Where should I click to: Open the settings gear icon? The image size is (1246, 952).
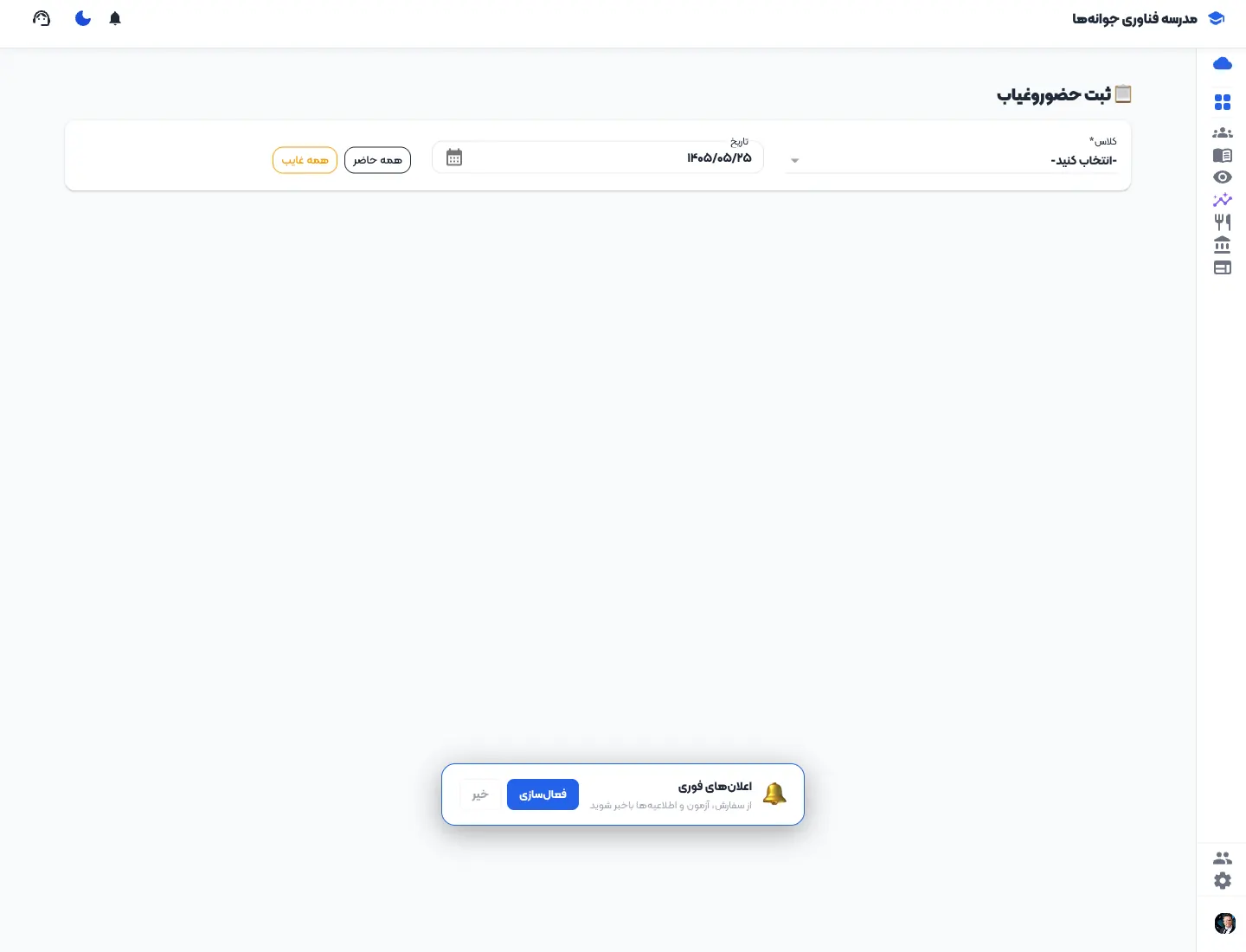coord(1222,881)
